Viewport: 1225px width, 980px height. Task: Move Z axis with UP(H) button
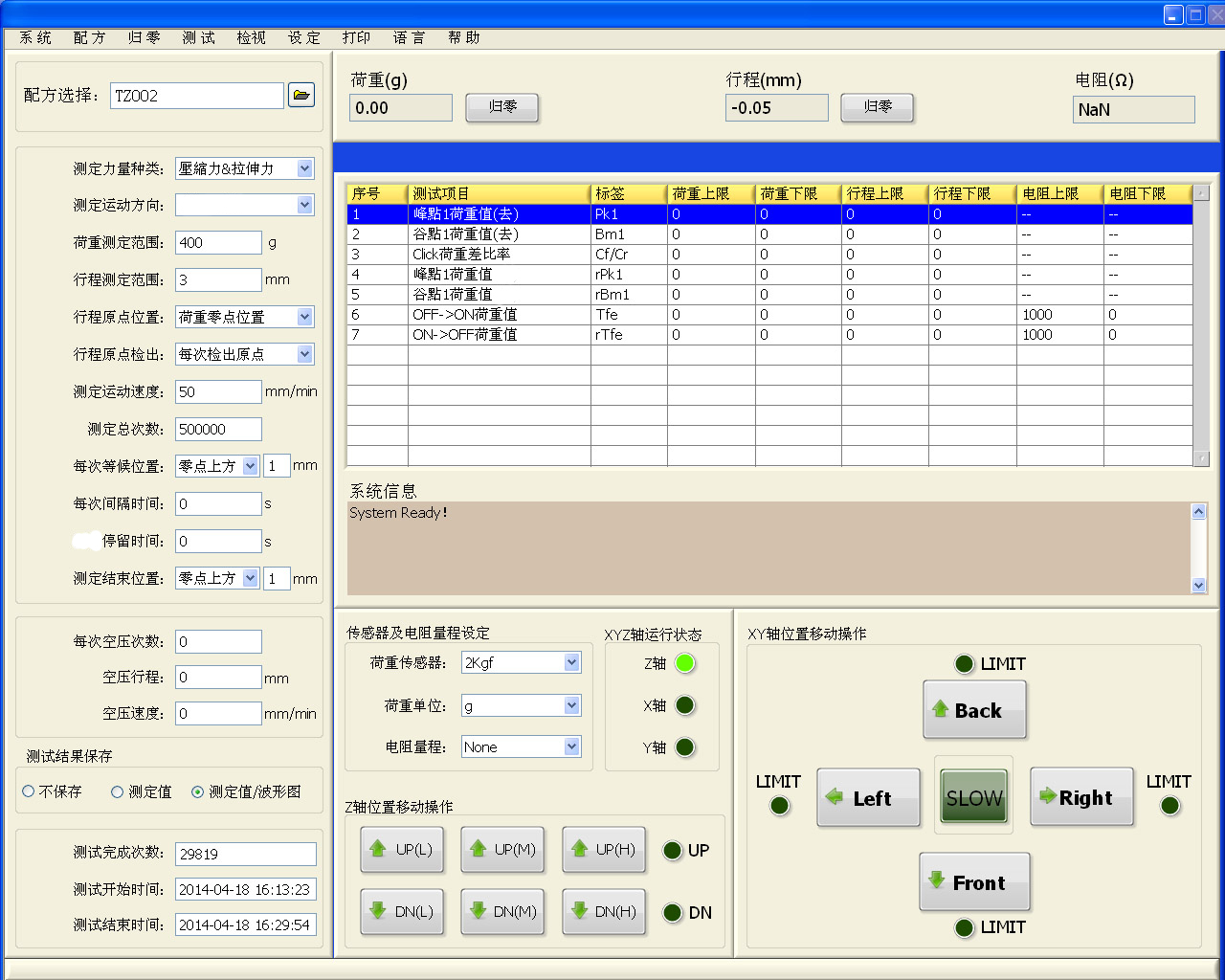[x=603, y=849]
